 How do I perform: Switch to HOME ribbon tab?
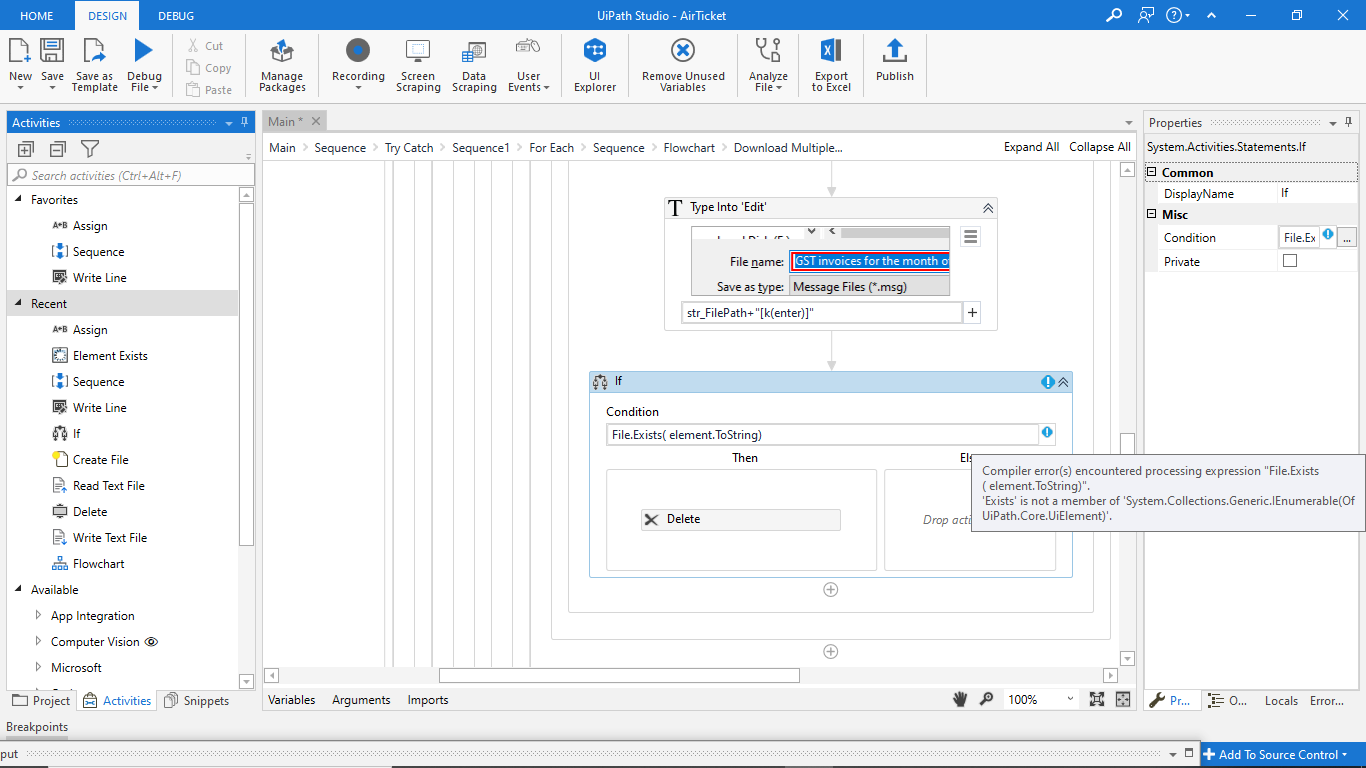pos(37,15)
